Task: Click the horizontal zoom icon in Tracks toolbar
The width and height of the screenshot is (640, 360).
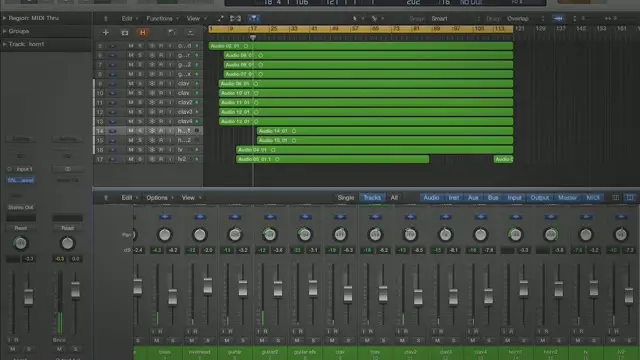Action: point(608,18)
